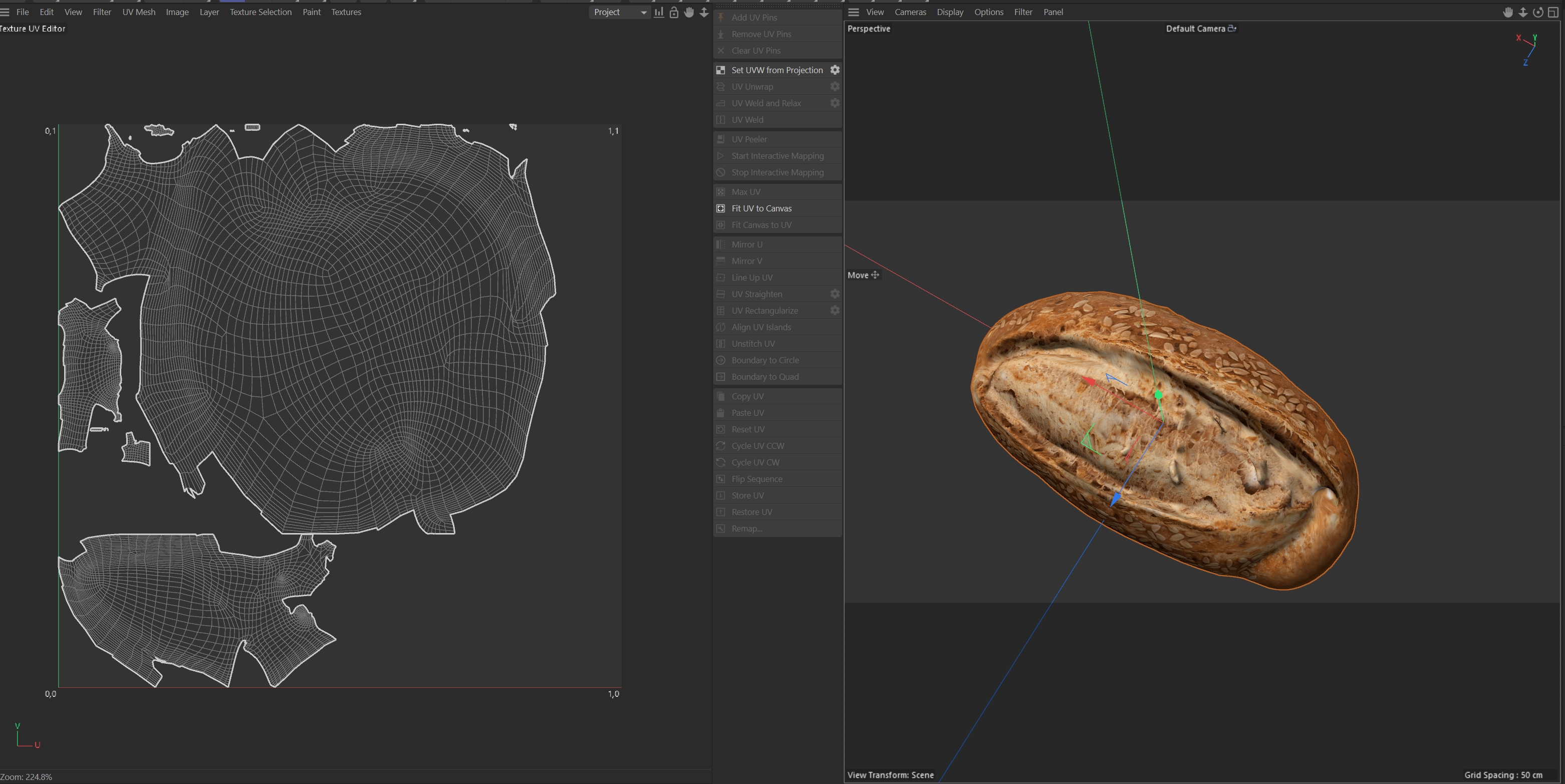Click the histogram bars icon beside Project dropdown
Screen dimensions: 1565x784
point(659,12)
